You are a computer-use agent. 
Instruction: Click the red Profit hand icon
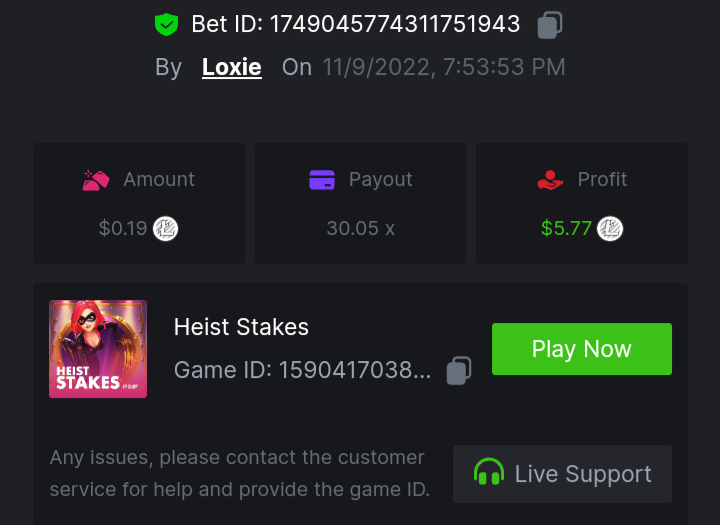click(551, 180)
